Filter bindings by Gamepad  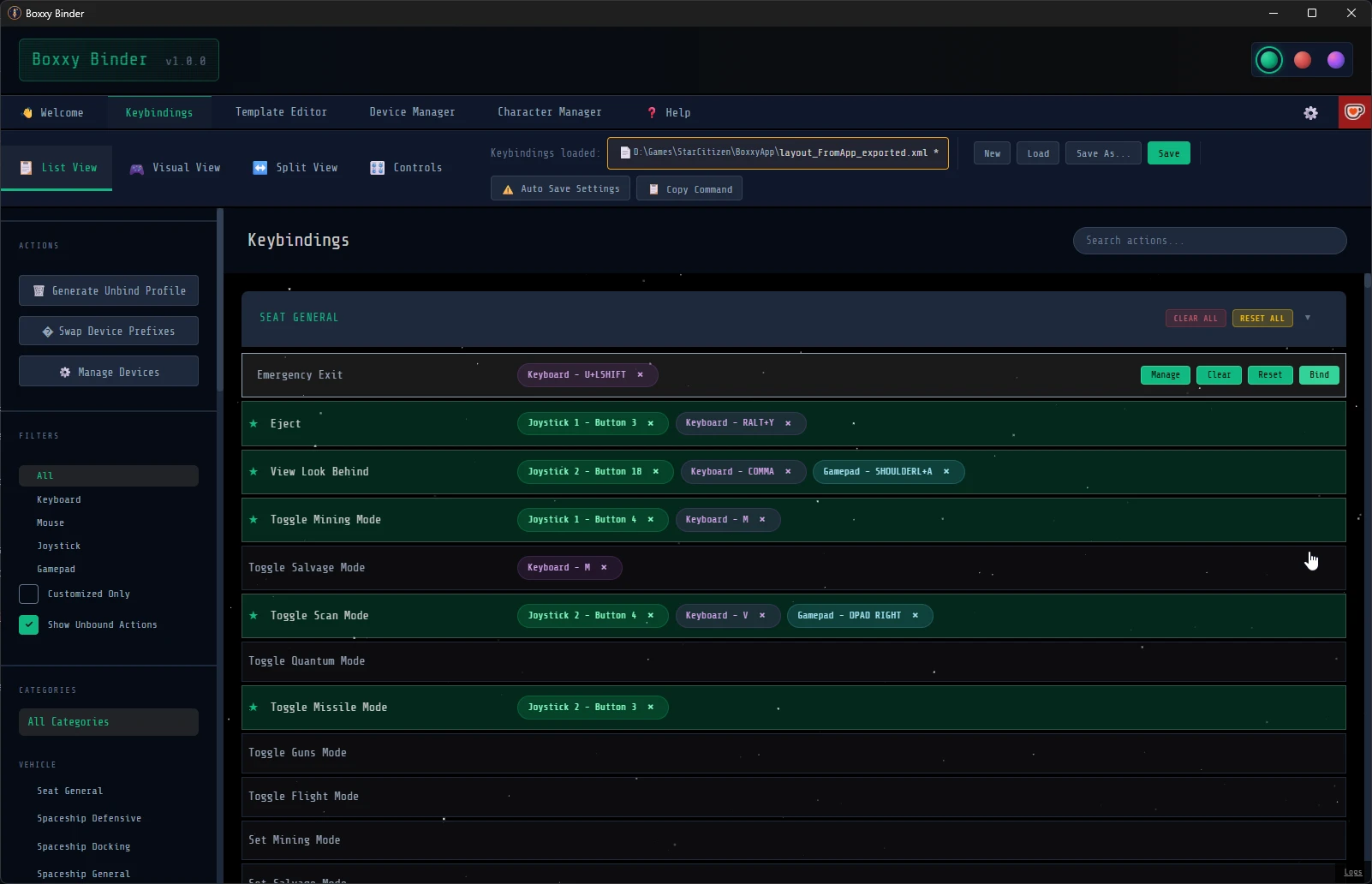[x=57, y=569]
